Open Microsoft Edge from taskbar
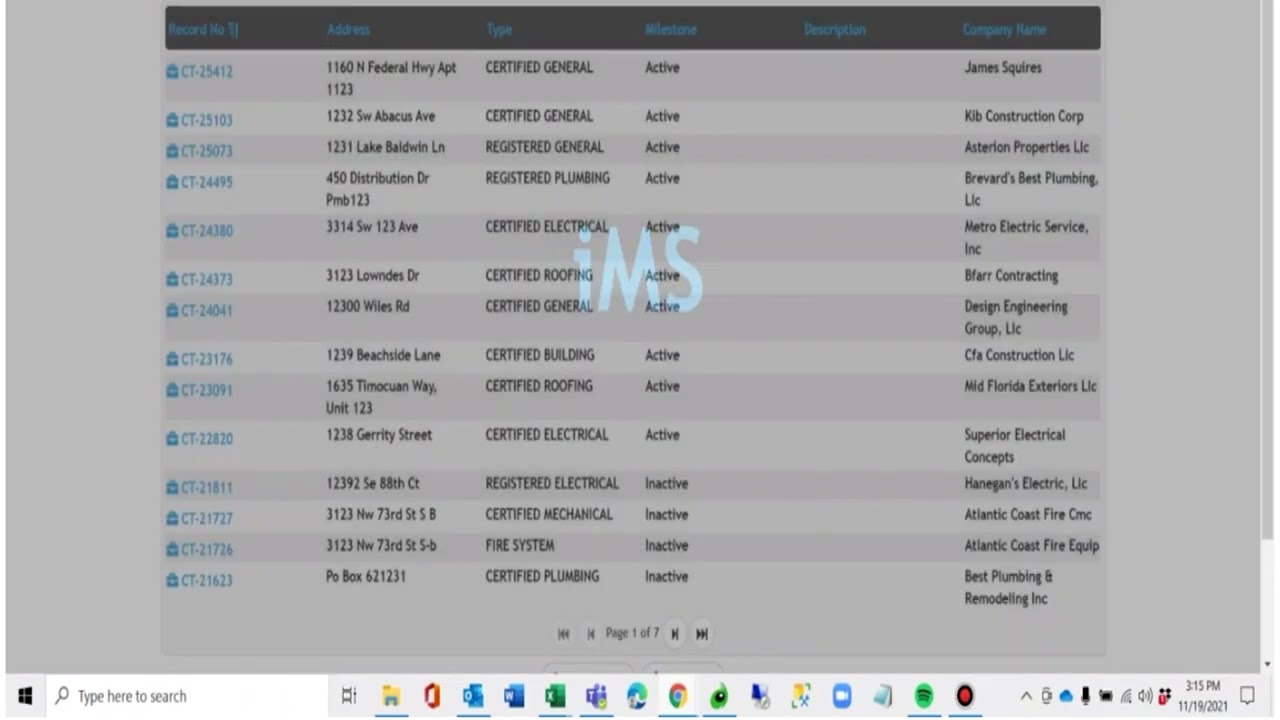The height and width of the screenshot is (720, 1280). tap(637, 696)
